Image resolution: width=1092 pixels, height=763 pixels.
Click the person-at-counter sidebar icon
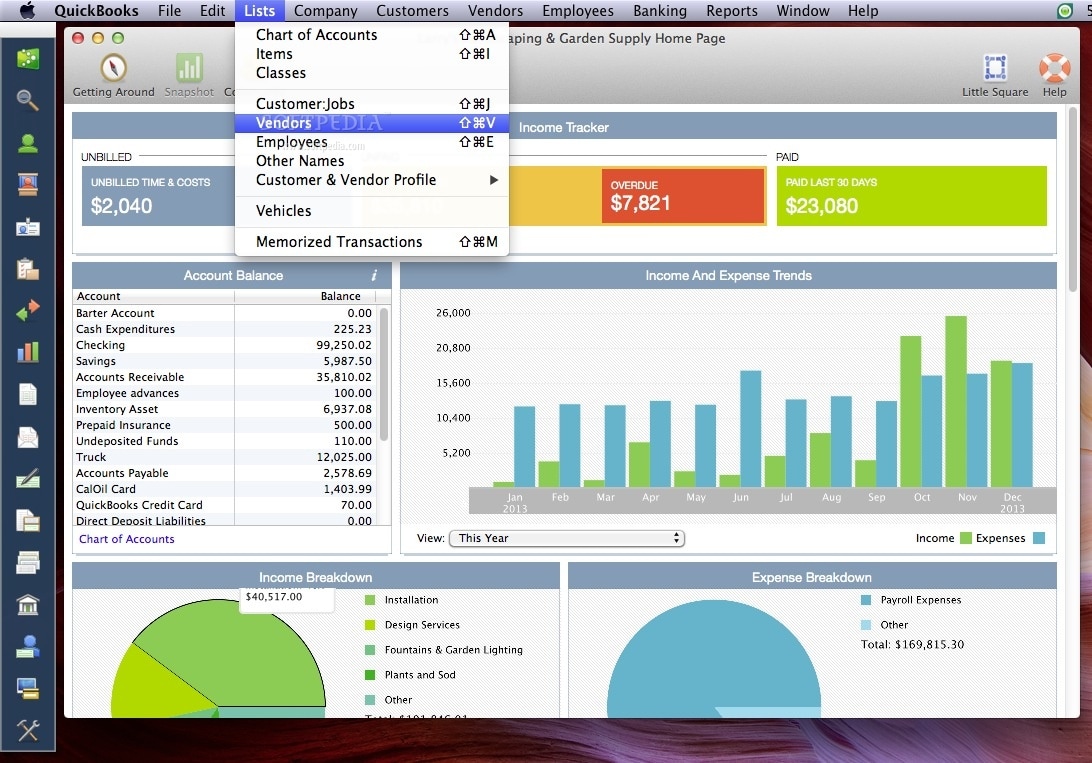pyautogui.click(x=28, y=185)
